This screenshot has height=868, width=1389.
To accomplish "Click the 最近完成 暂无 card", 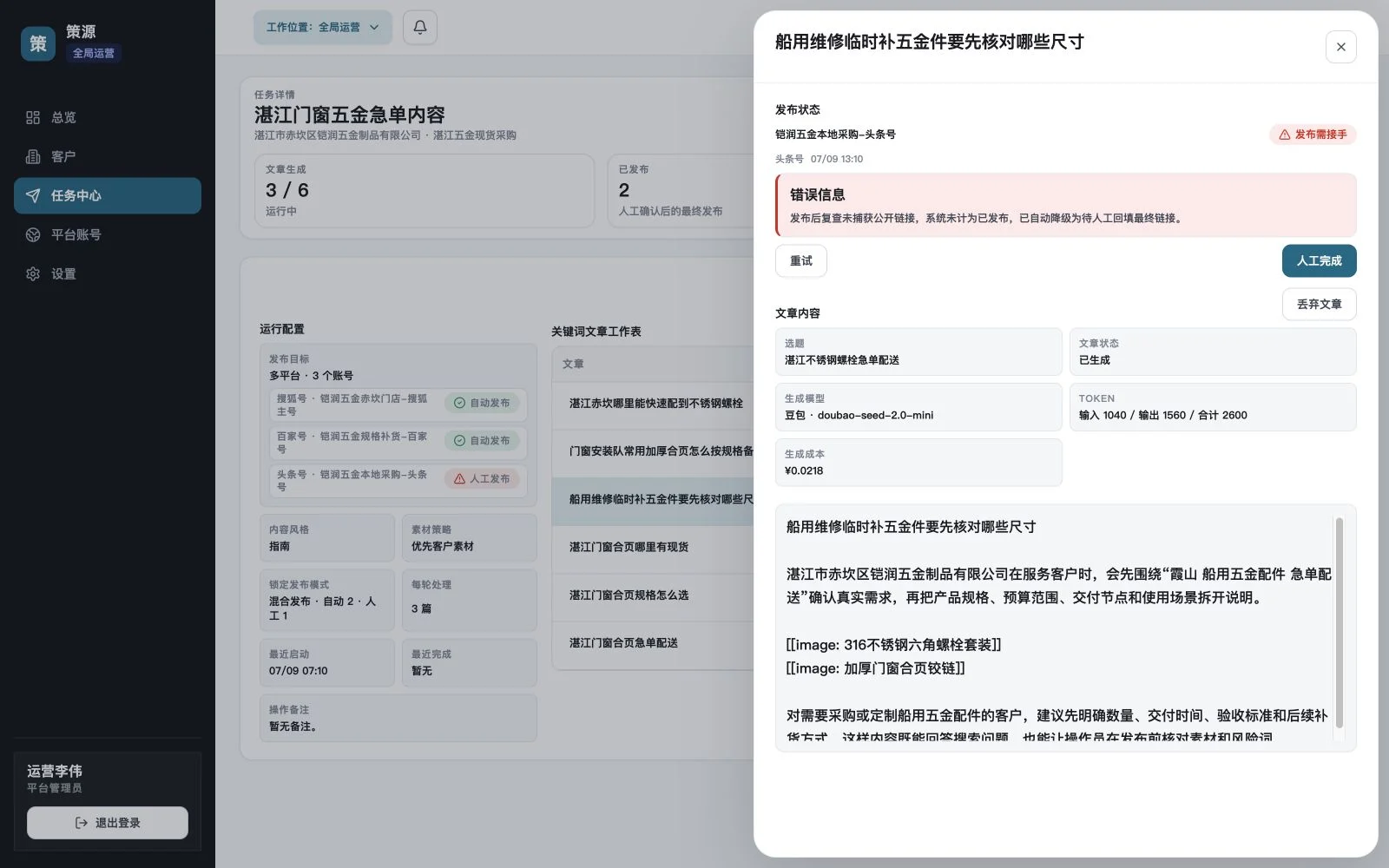I will (470, 662).
